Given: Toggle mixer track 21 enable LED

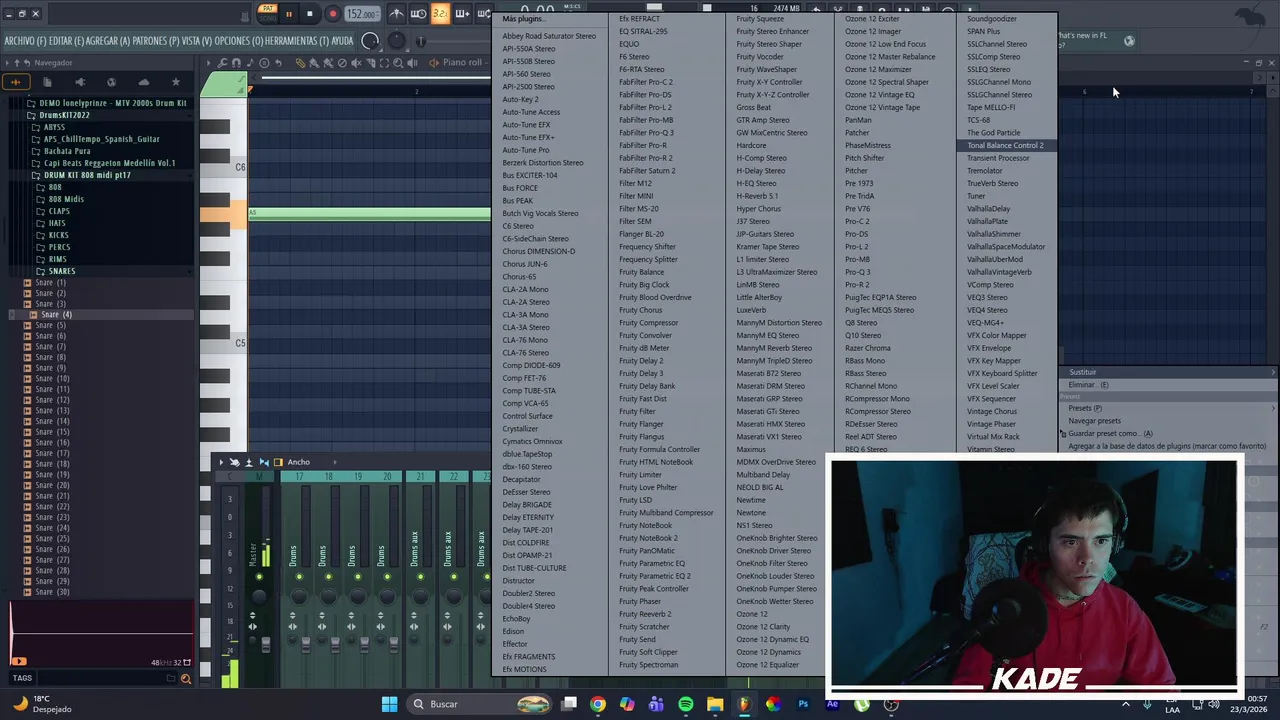Looking at the screenshot, I should point(420,577).
